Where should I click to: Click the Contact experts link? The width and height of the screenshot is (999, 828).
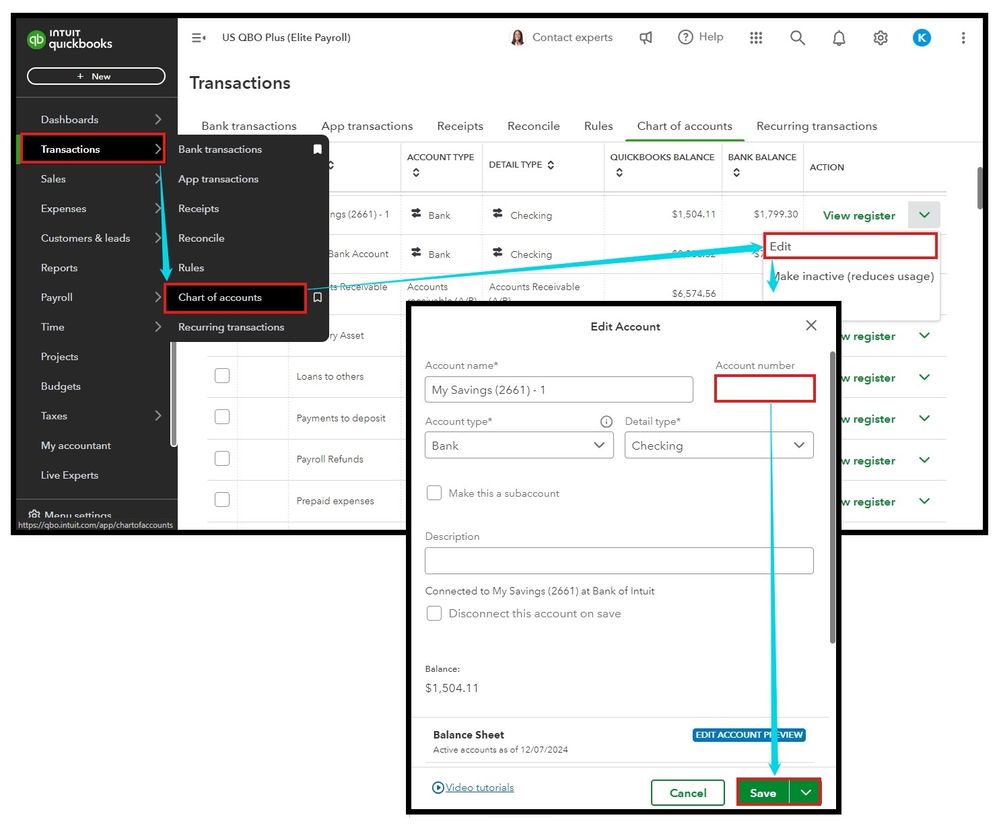pyautogui.click(x=572, y=38)
